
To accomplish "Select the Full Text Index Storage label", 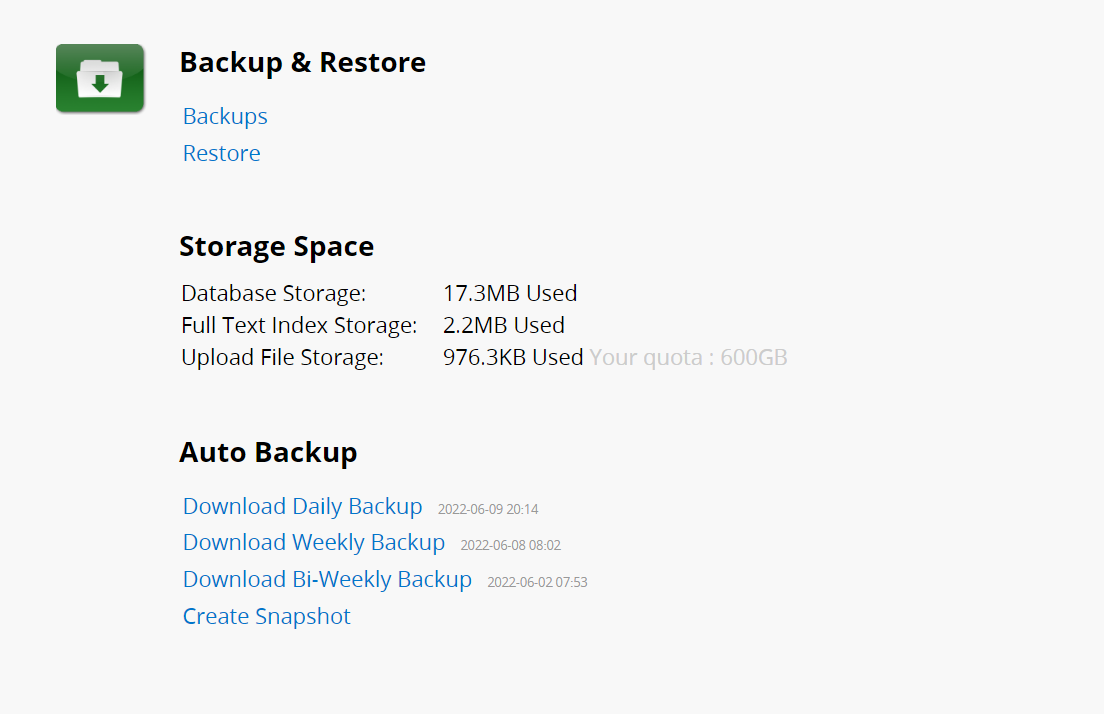I will tap(299, 325).
